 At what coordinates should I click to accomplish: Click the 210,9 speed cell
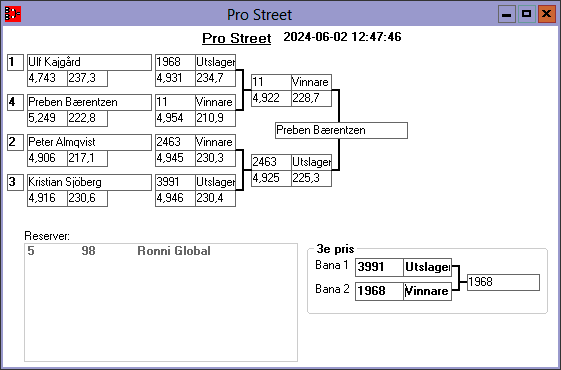tap(215, 118)
